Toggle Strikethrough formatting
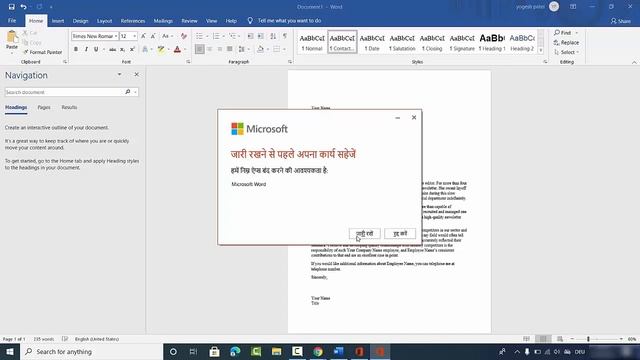 pos(112,49)
